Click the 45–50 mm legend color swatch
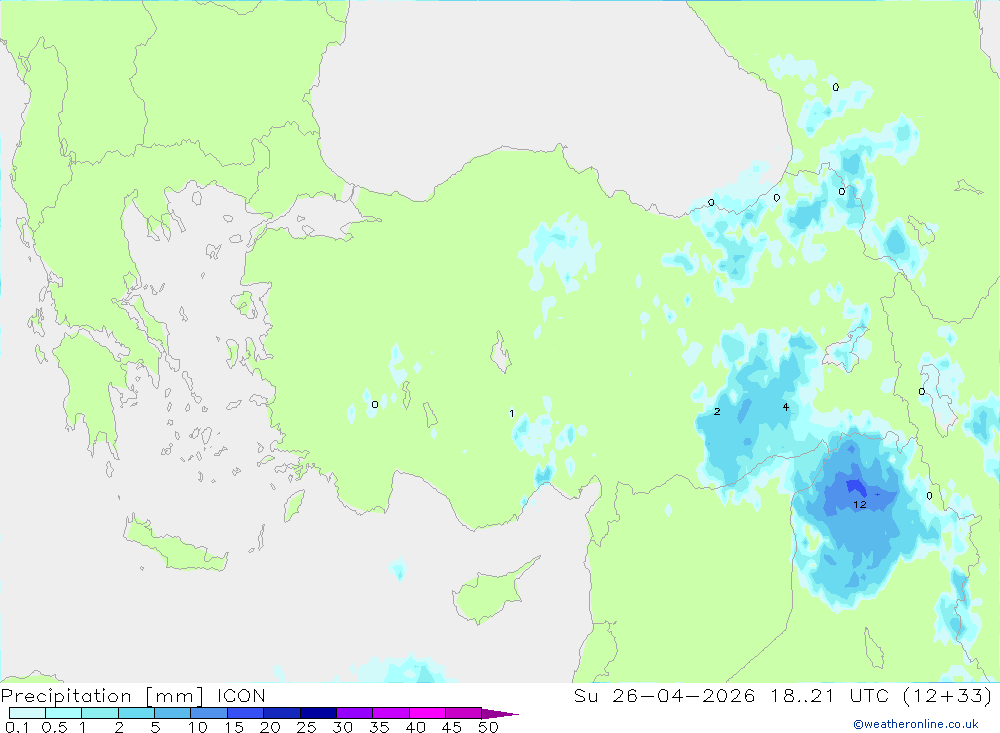This screenshot has width=1000, height=733. click(463, 713)
